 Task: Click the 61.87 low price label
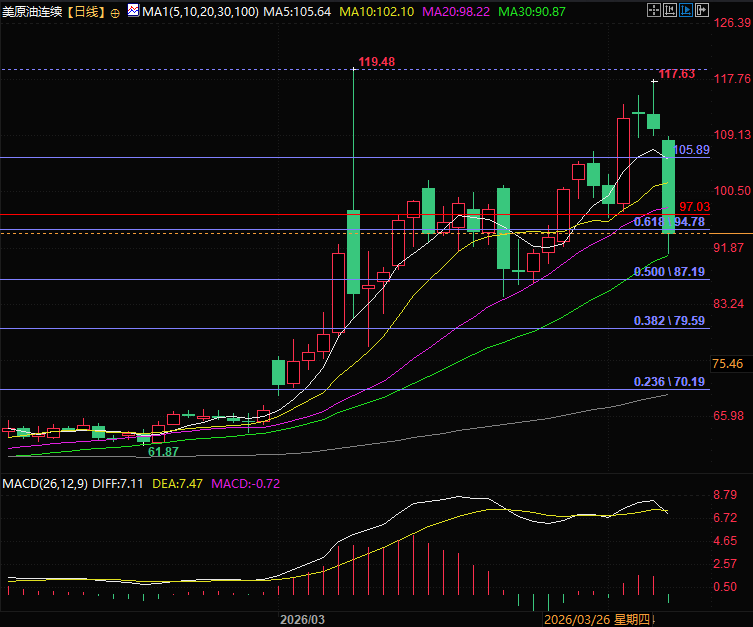coord(163,452)
